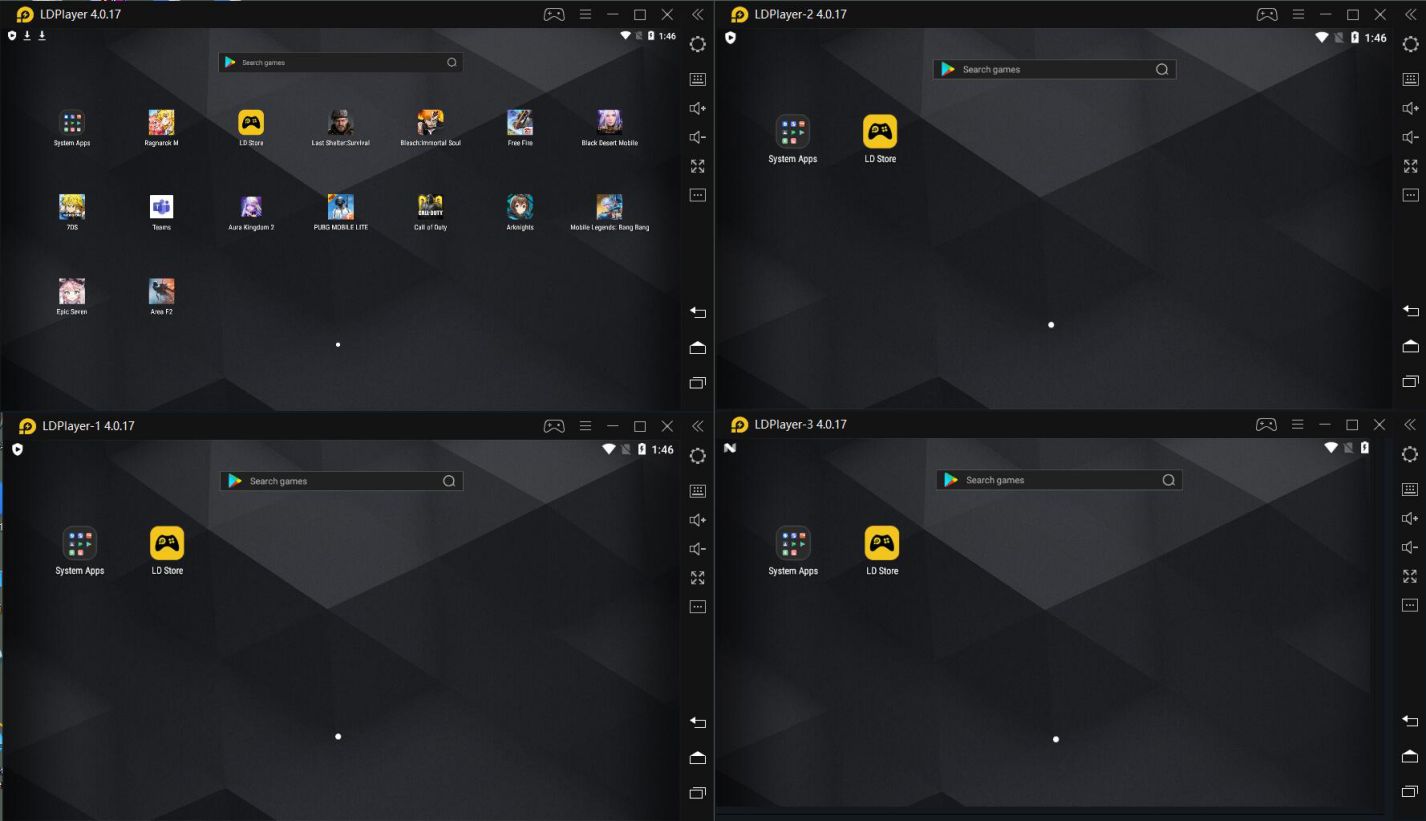Open System Apps in LDPlayer-3 window
This screenshot has height=821, width=1426.
pyautogui.click(x=793, y=543)
